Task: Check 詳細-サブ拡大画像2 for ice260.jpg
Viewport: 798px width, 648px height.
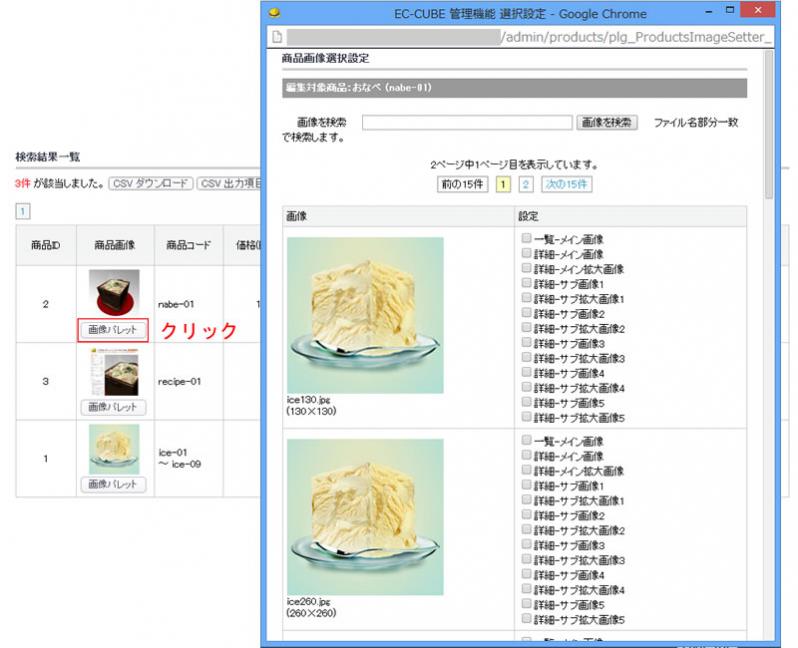Action: pos(526,529)
